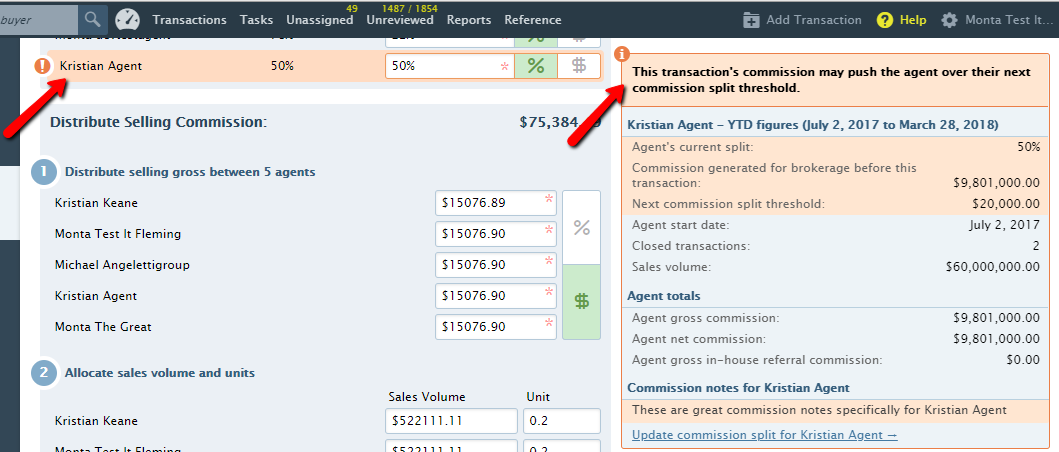The image size is (1059, 452).
Task: Click the great commission notes text
Action: (819, 409)
